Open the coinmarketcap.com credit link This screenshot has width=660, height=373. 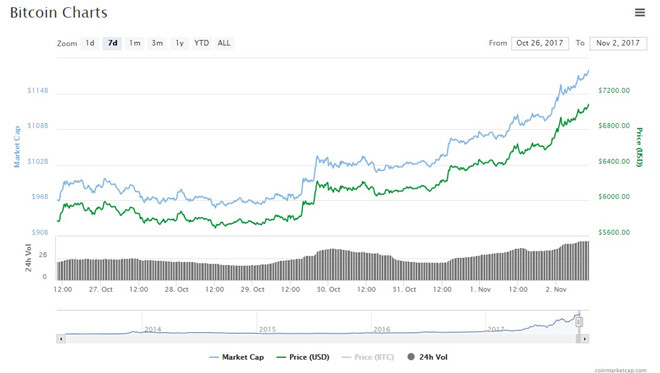click(620, 370)
